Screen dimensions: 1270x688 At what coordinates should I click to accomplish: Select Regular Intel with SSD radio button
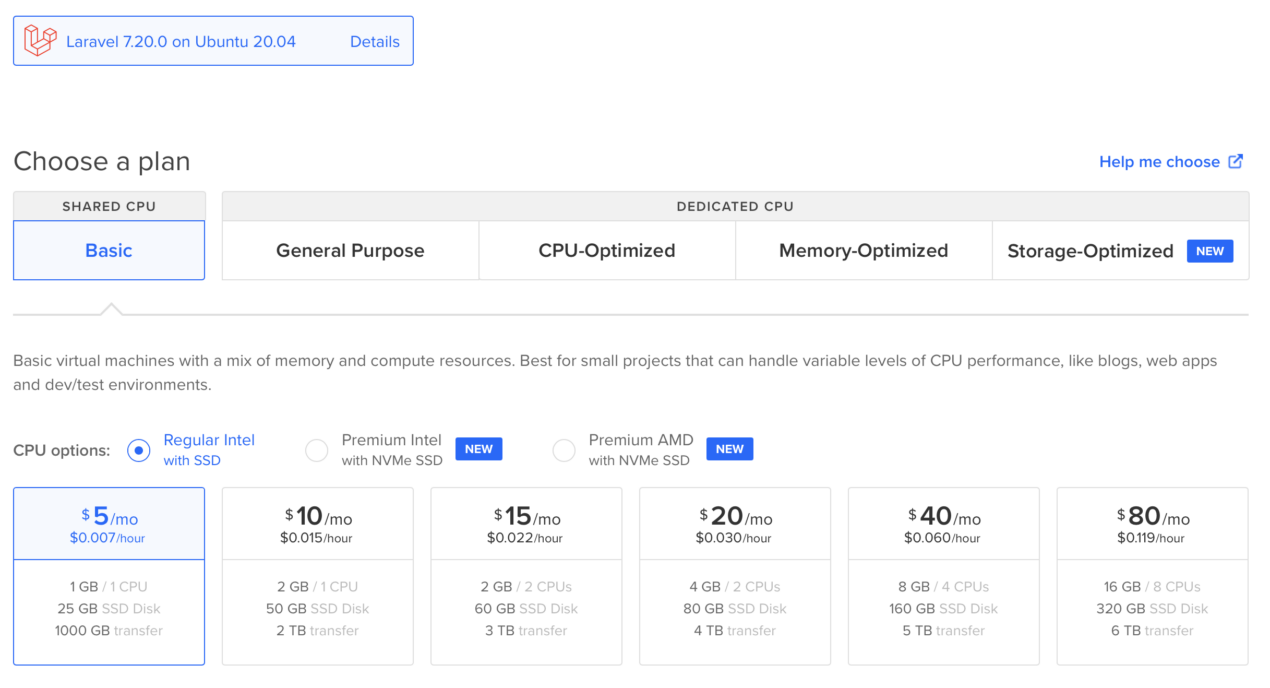[x=138, y=451]
